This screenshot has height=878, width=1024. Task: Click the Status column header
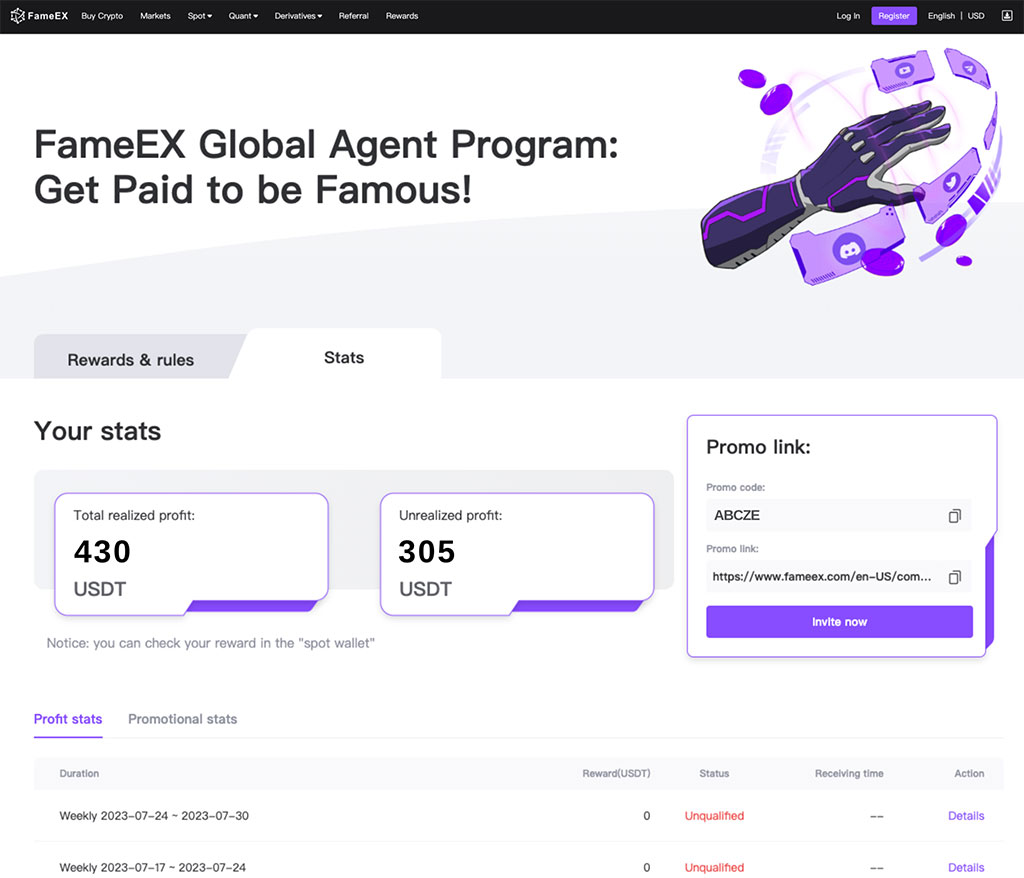pyautogui.click(x=714, y=773)
